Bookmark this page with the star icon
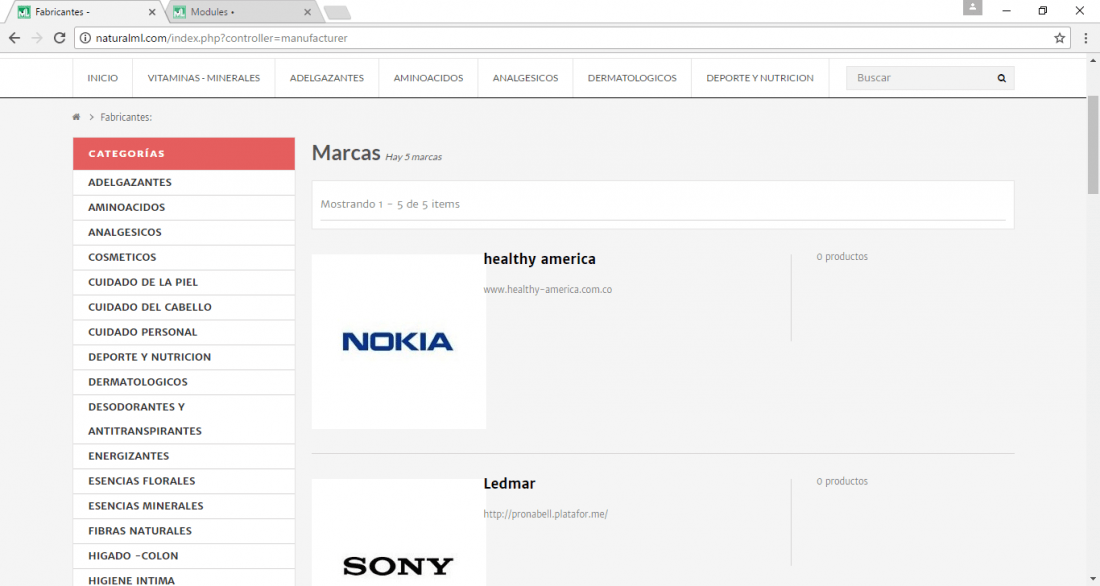The height and width of the screenshot is (586, 1100). [x=1059, y=38]
